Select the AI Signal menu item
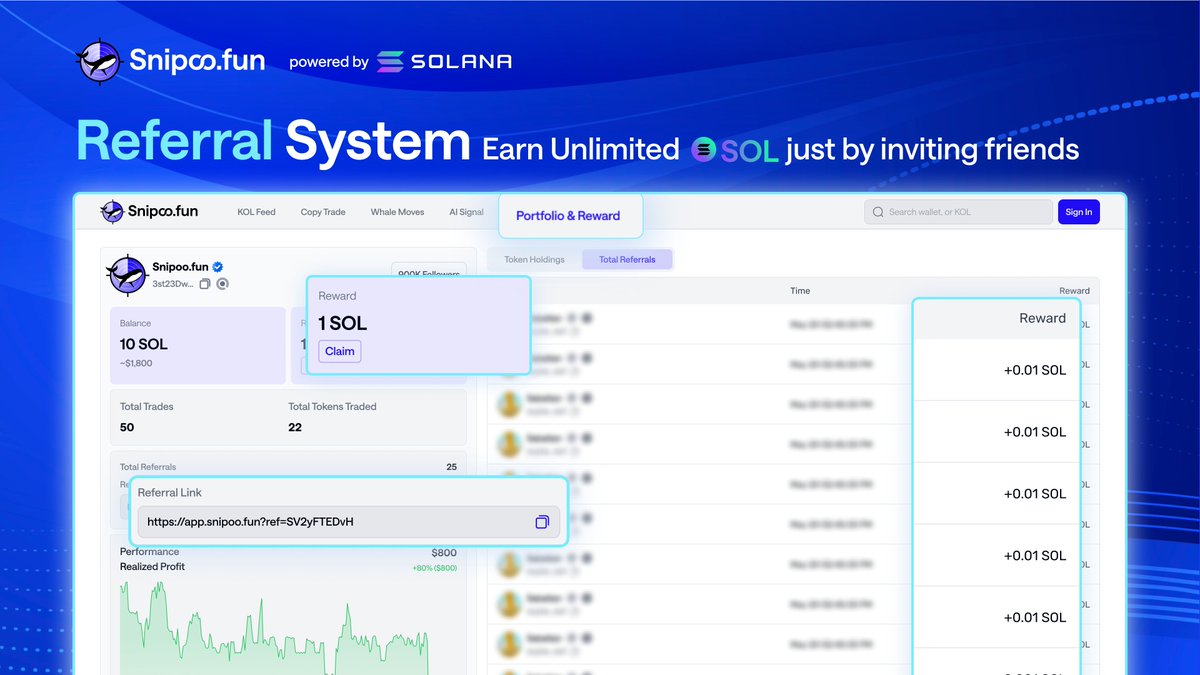 (x=466, y=212)
